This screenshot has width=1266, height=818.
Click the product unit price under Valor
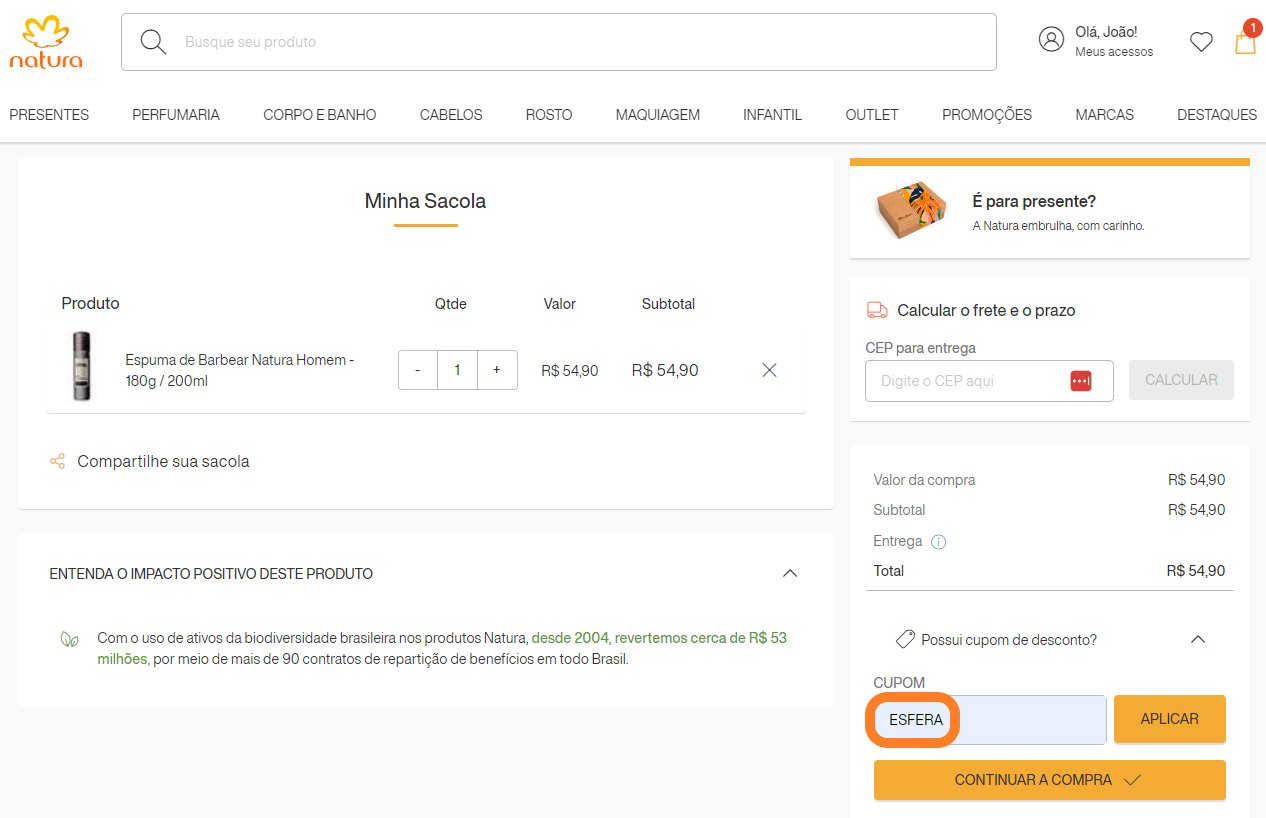point(570,370)
